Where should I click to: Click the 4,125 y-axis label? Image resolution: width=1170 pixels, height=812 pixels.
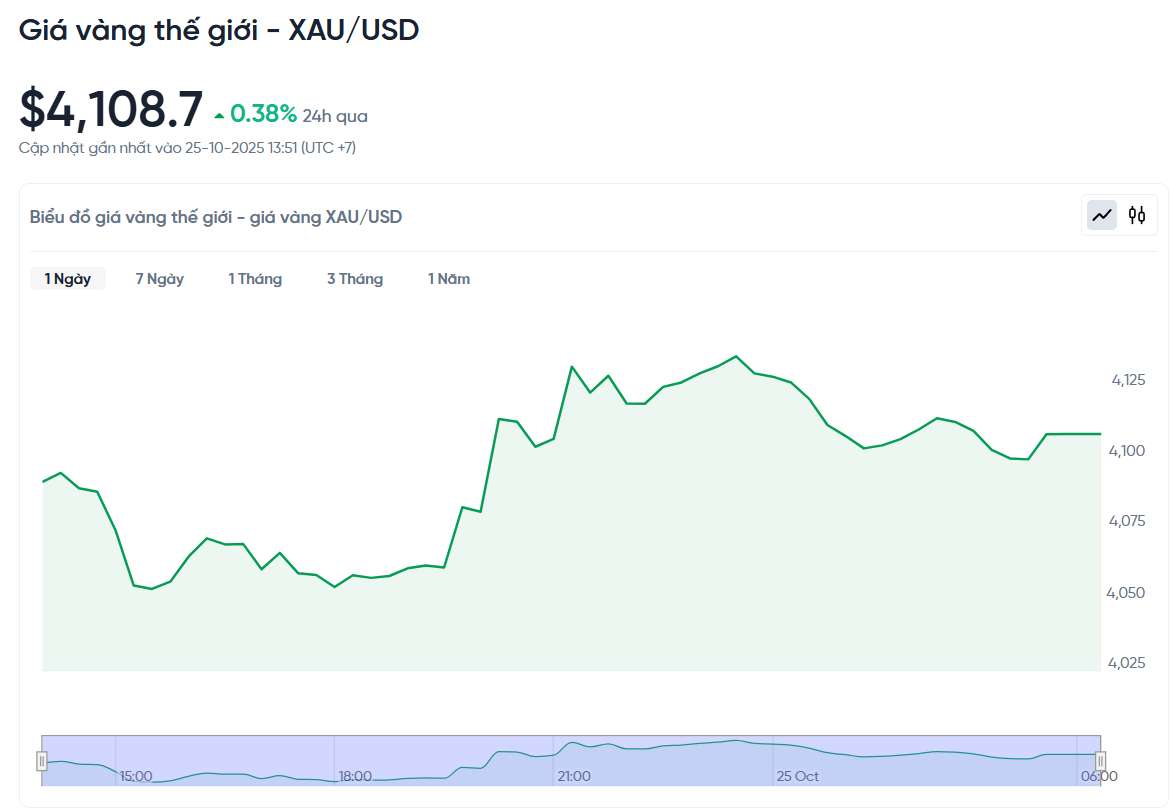point(1128,380)
